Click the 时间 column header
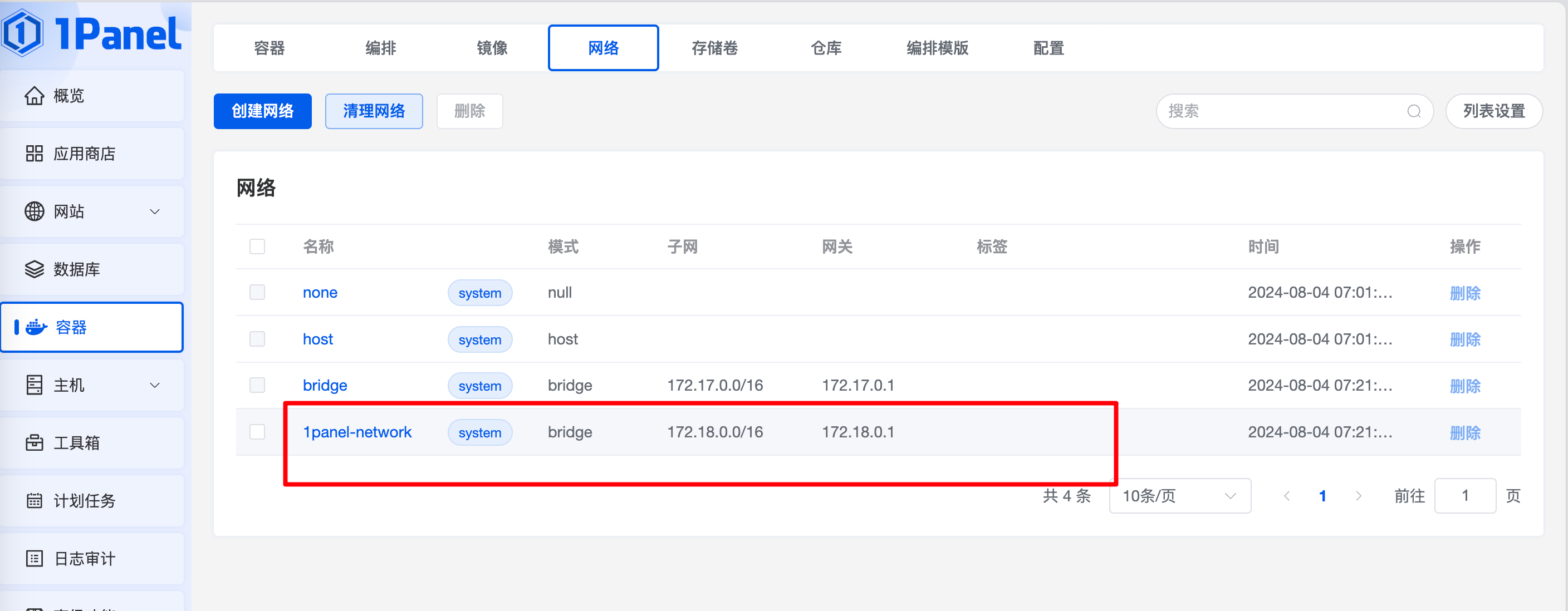Viewport: 1568px width, 611px height. [1263, 247]
